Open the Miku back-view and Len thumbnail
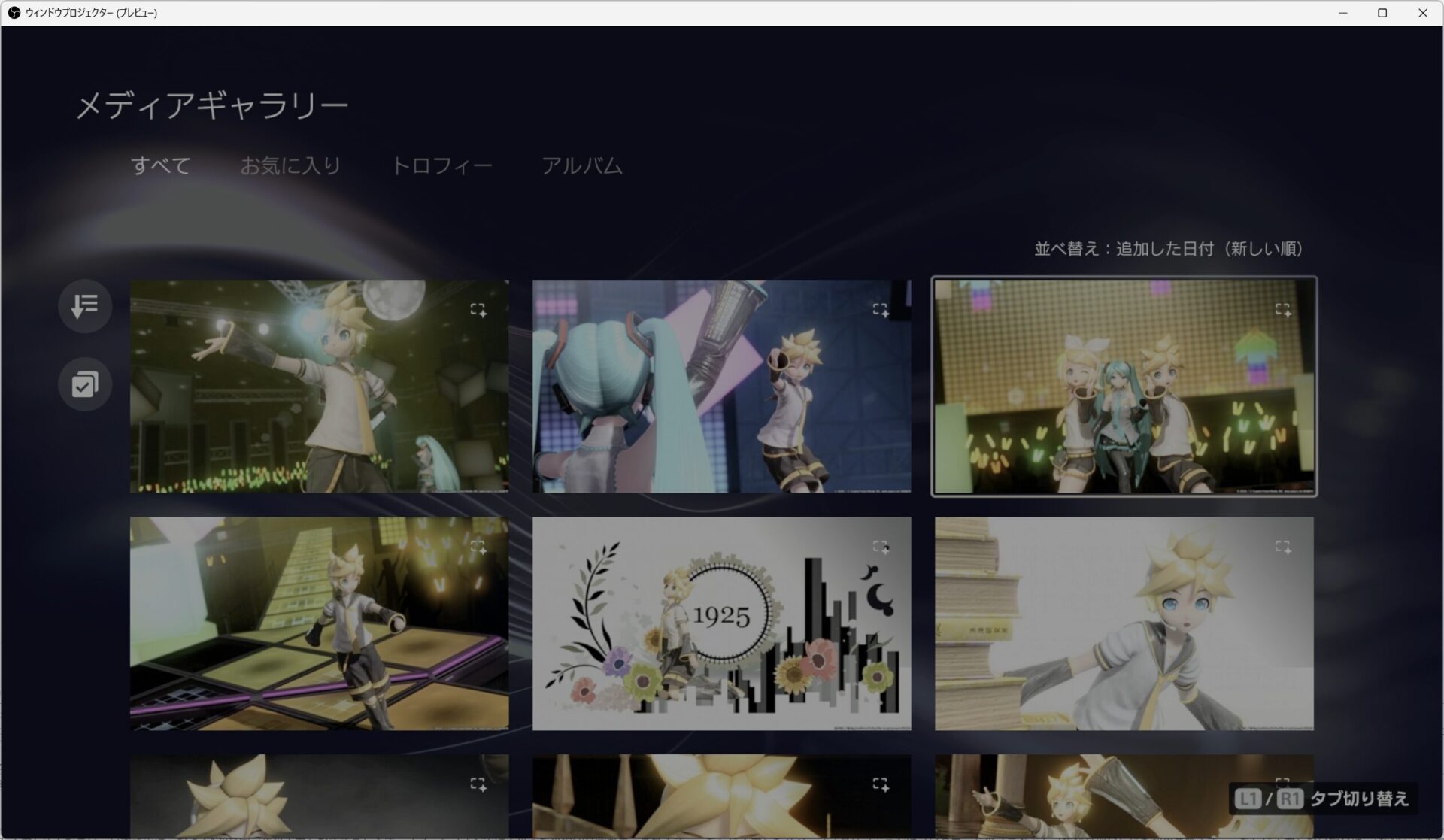The image size is (1444, 840). pos(721,387)
